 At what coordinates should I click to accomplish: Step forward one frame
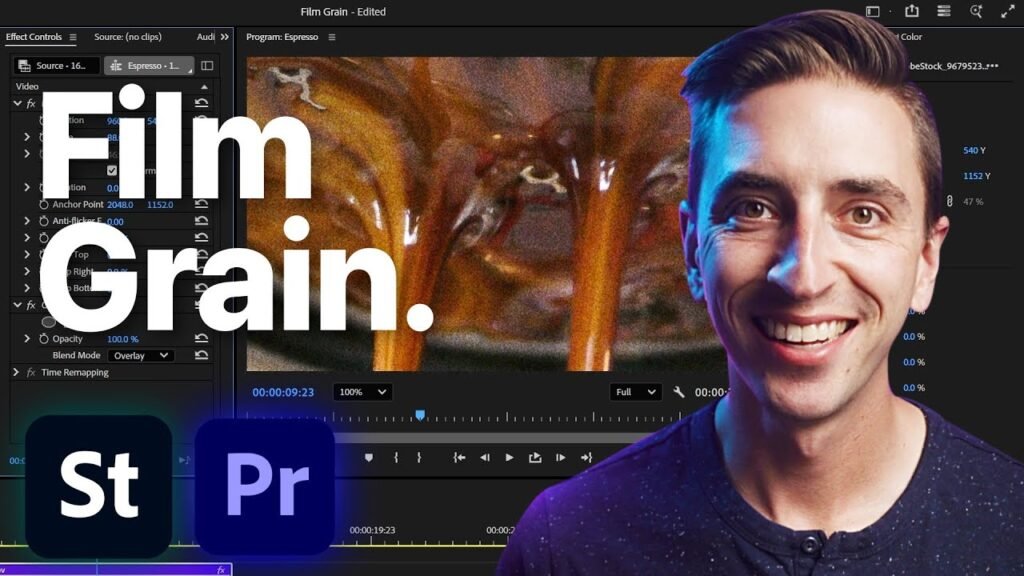click(x=560, y=458)
